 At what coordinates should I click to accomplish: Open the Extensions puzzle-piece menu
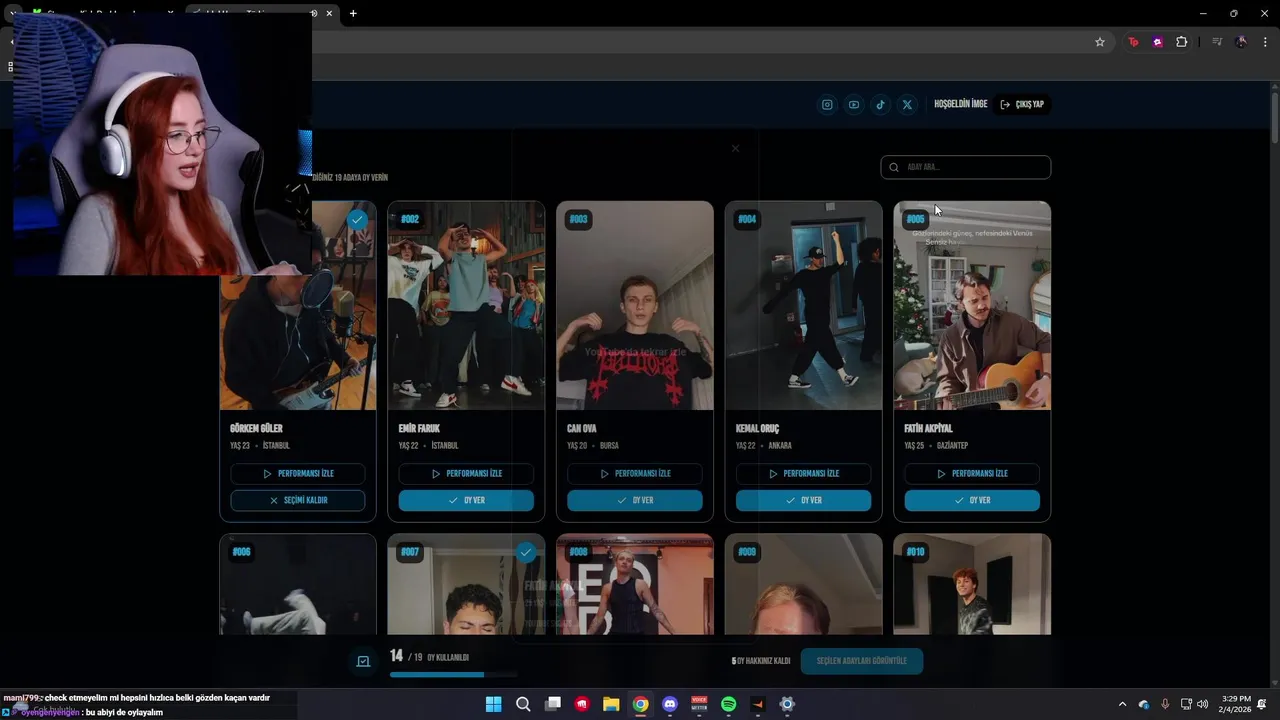coord(1182,42)
